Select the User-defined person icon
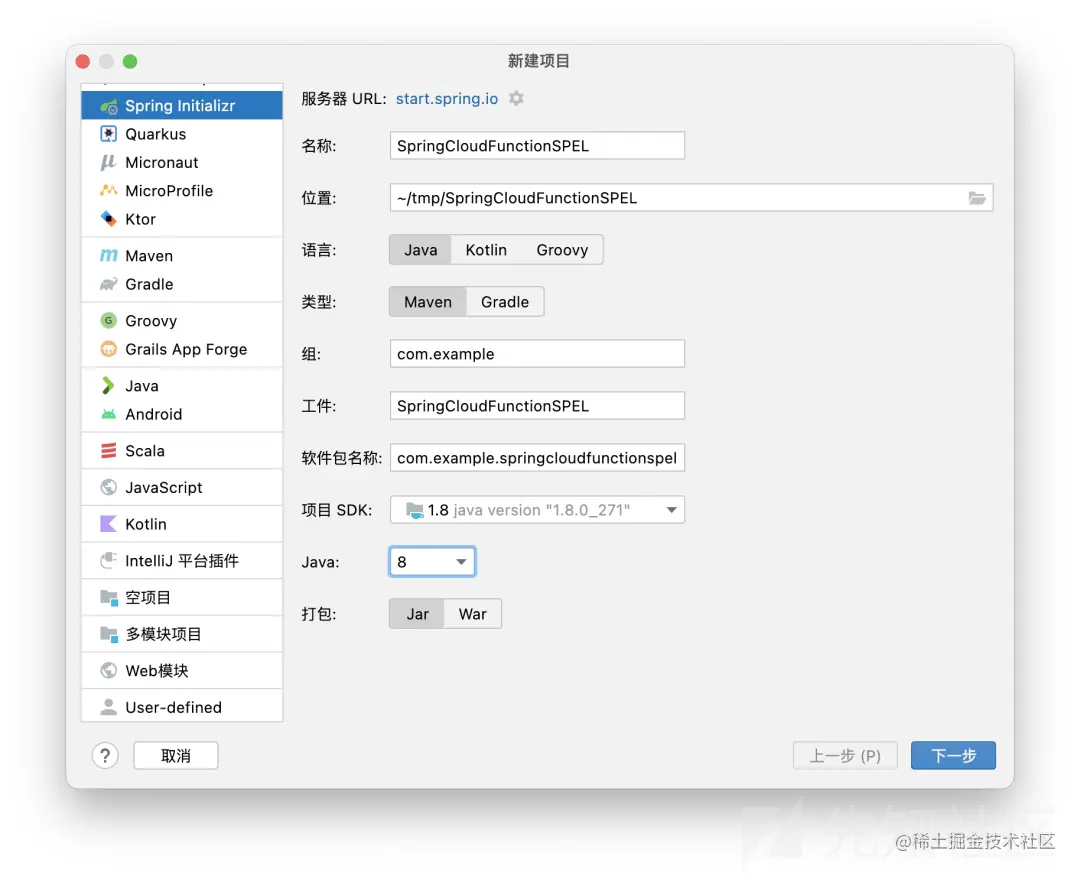This screenshot has height=876, width=1080. [x=109, y=707]
